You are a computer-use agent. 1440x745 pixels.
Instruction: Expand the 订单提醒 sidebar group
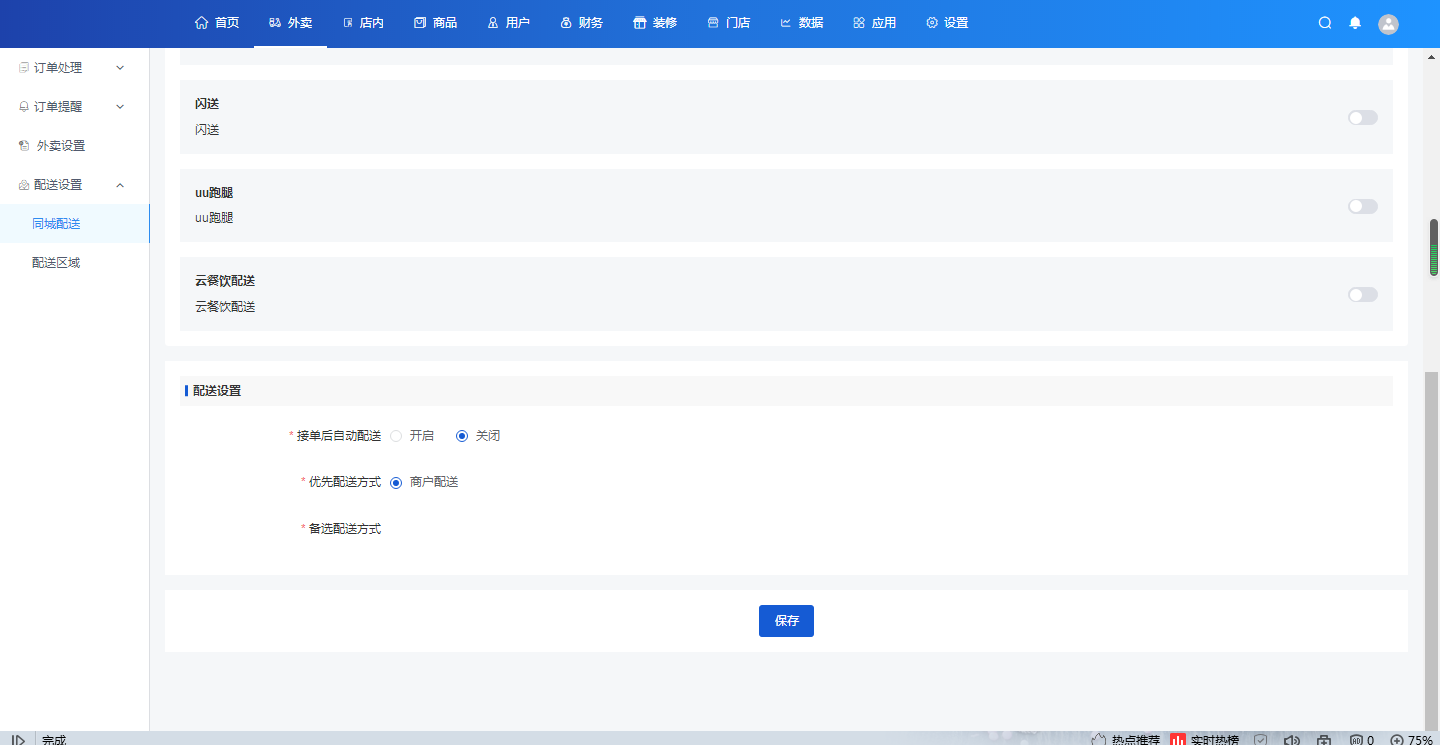pyautogui.click(x=74, y=107)
